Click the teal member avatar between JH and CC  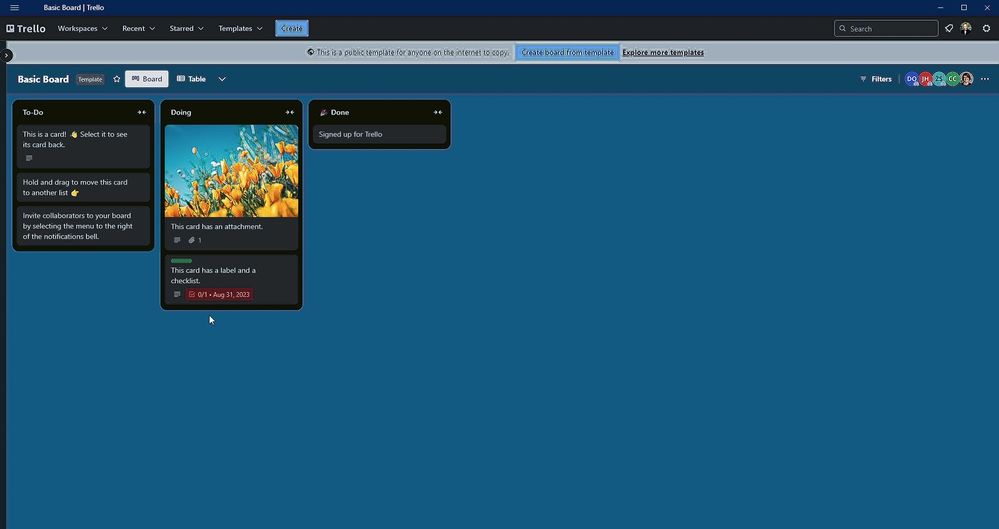[x=939, y=79]
